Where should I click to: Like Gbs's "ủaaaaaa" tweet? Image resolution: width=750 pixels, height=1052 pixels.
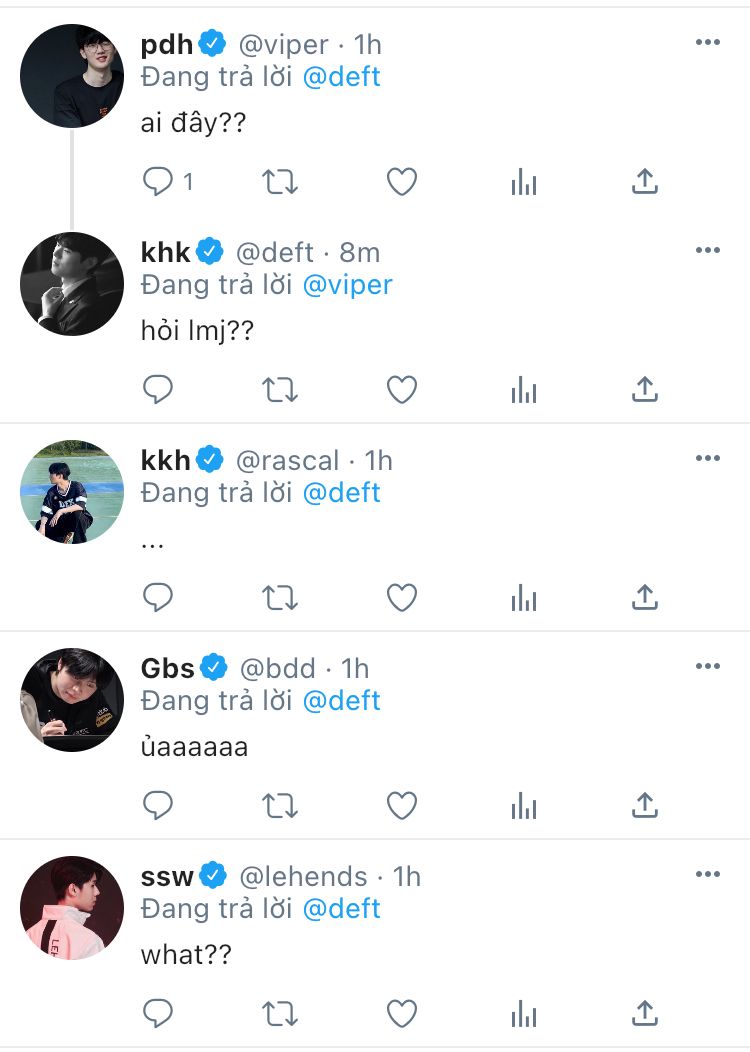(x=402, y=805)
